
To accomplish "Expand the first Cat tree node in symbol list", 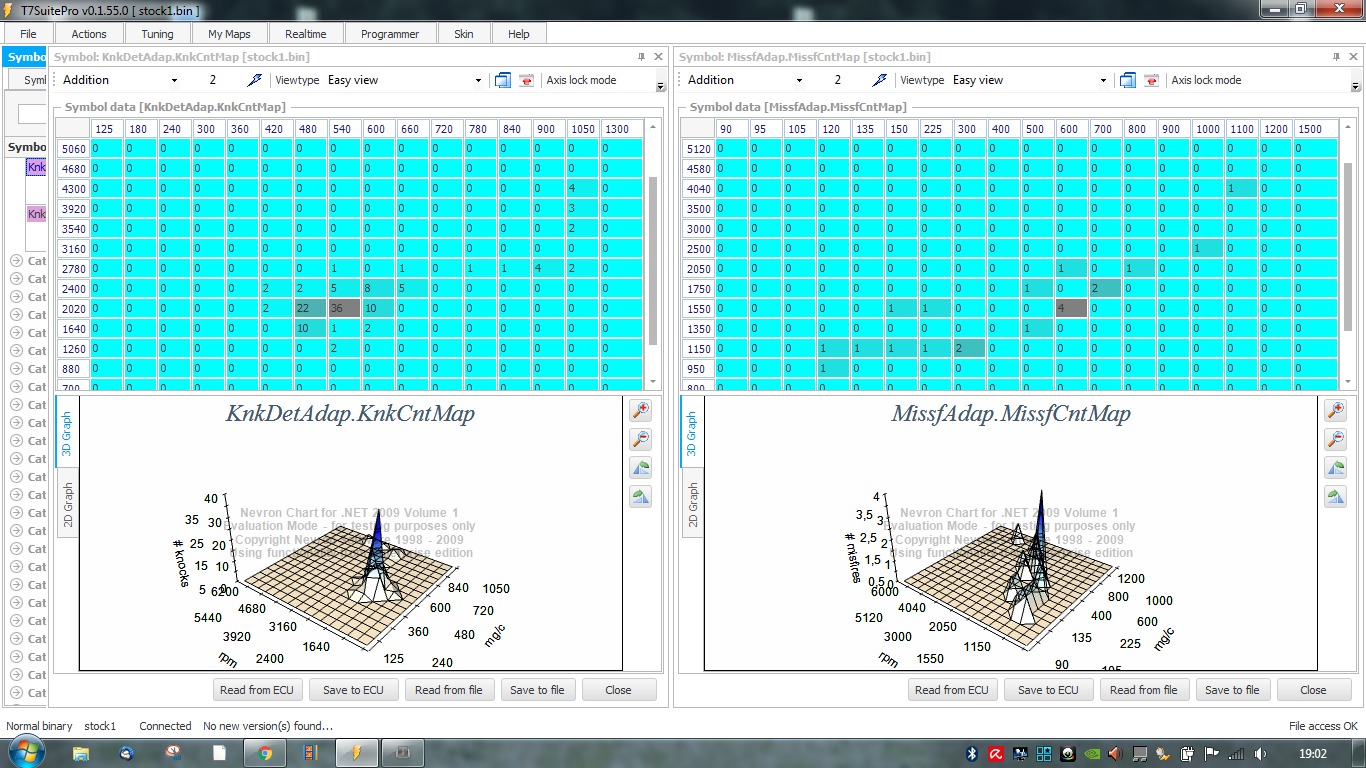I will 16,261.
